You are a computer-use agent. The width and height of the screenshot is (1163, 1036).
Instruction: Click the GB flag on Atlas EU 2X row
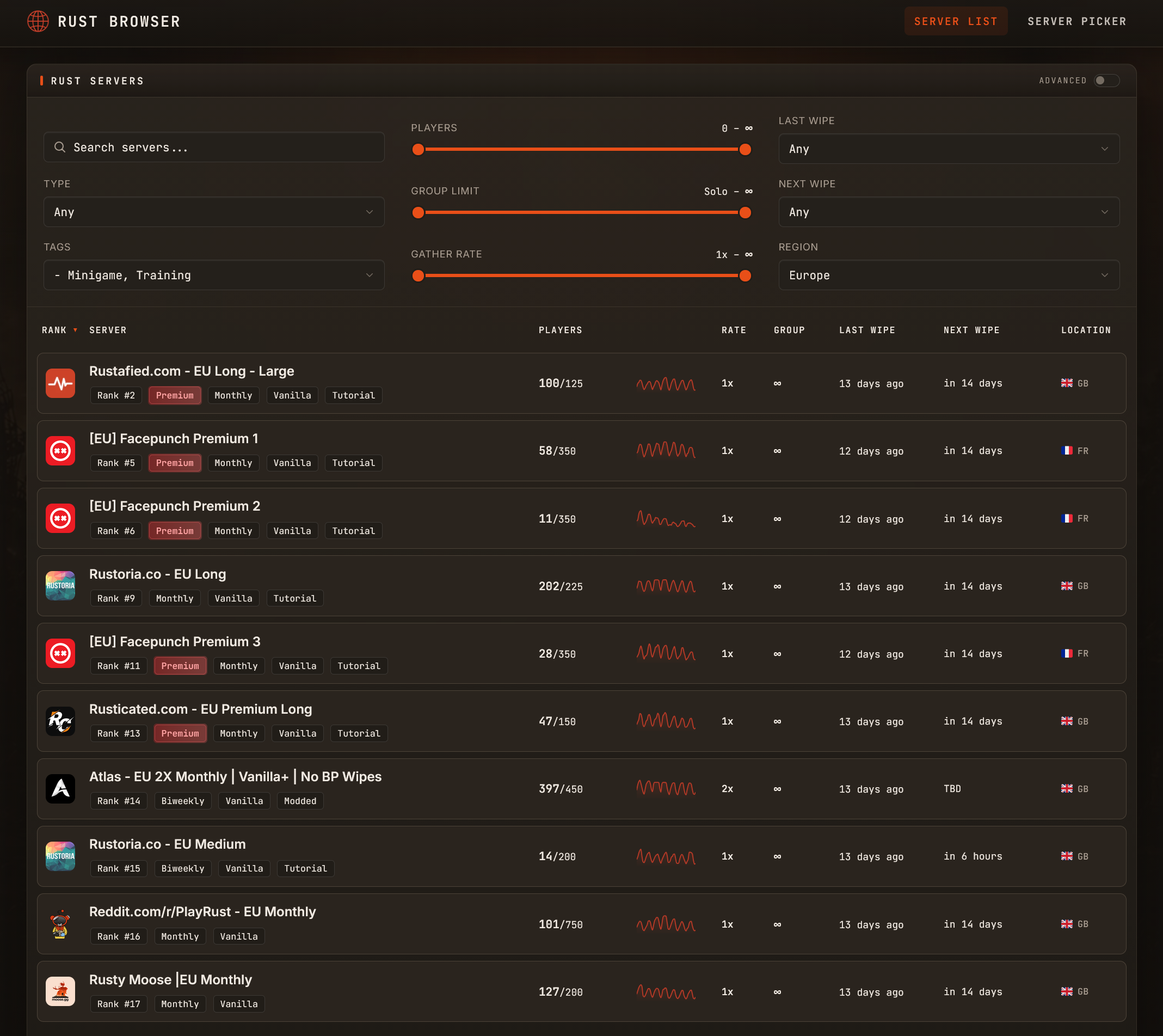1067,789
